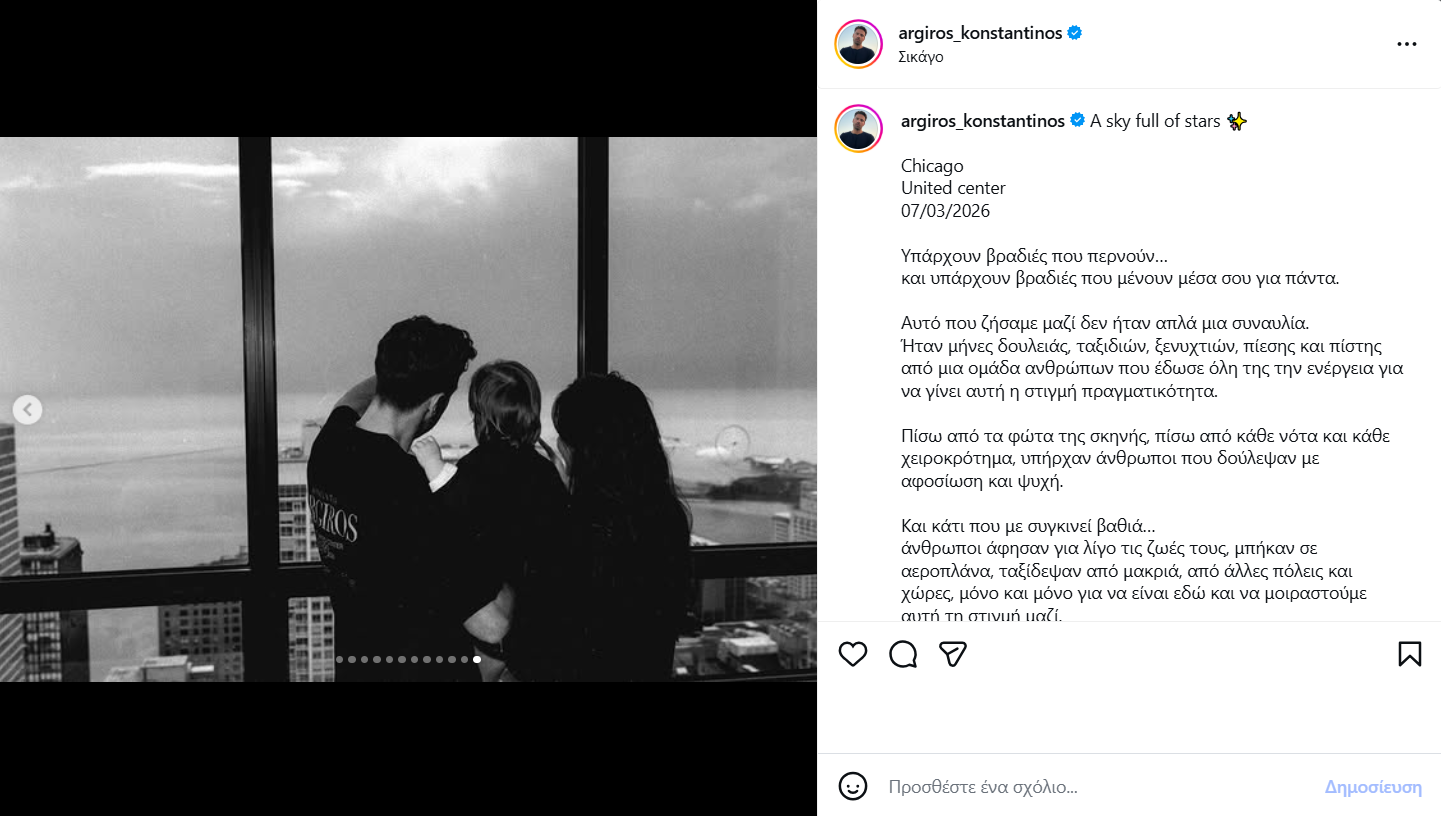Like the post with the heart icon

coord(853,654)
